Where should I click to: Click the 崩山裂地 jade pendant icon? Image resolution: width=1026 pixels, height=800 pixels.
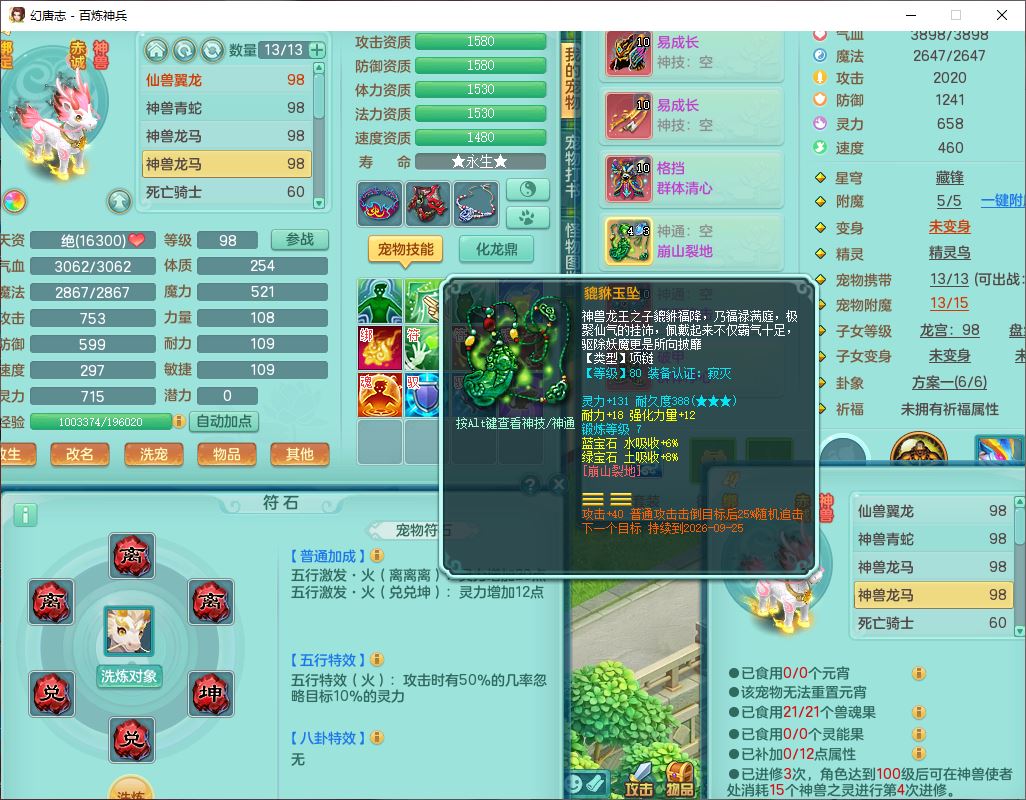tap(629, 241)
